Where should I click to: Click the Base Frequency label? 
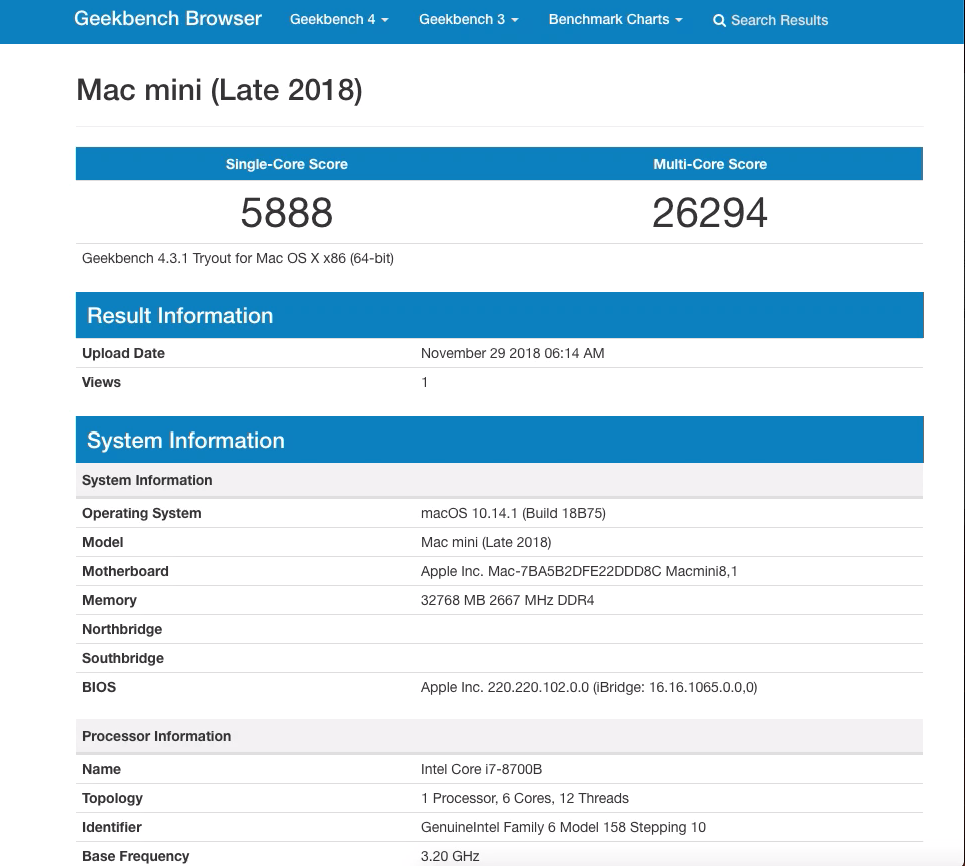click(135, 856)
